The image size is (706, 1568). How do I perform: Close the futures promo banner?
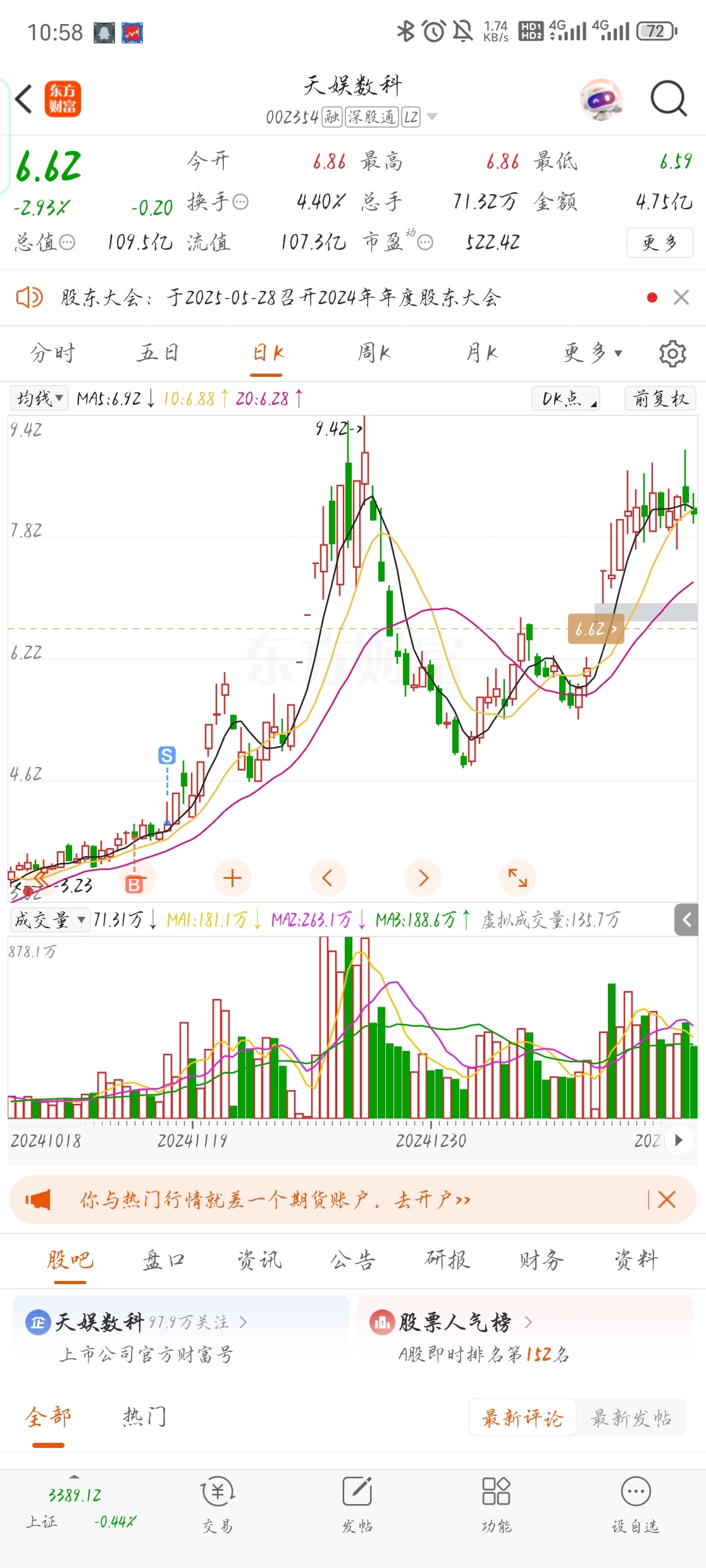pyautogui.click(x=667, y=1199)
